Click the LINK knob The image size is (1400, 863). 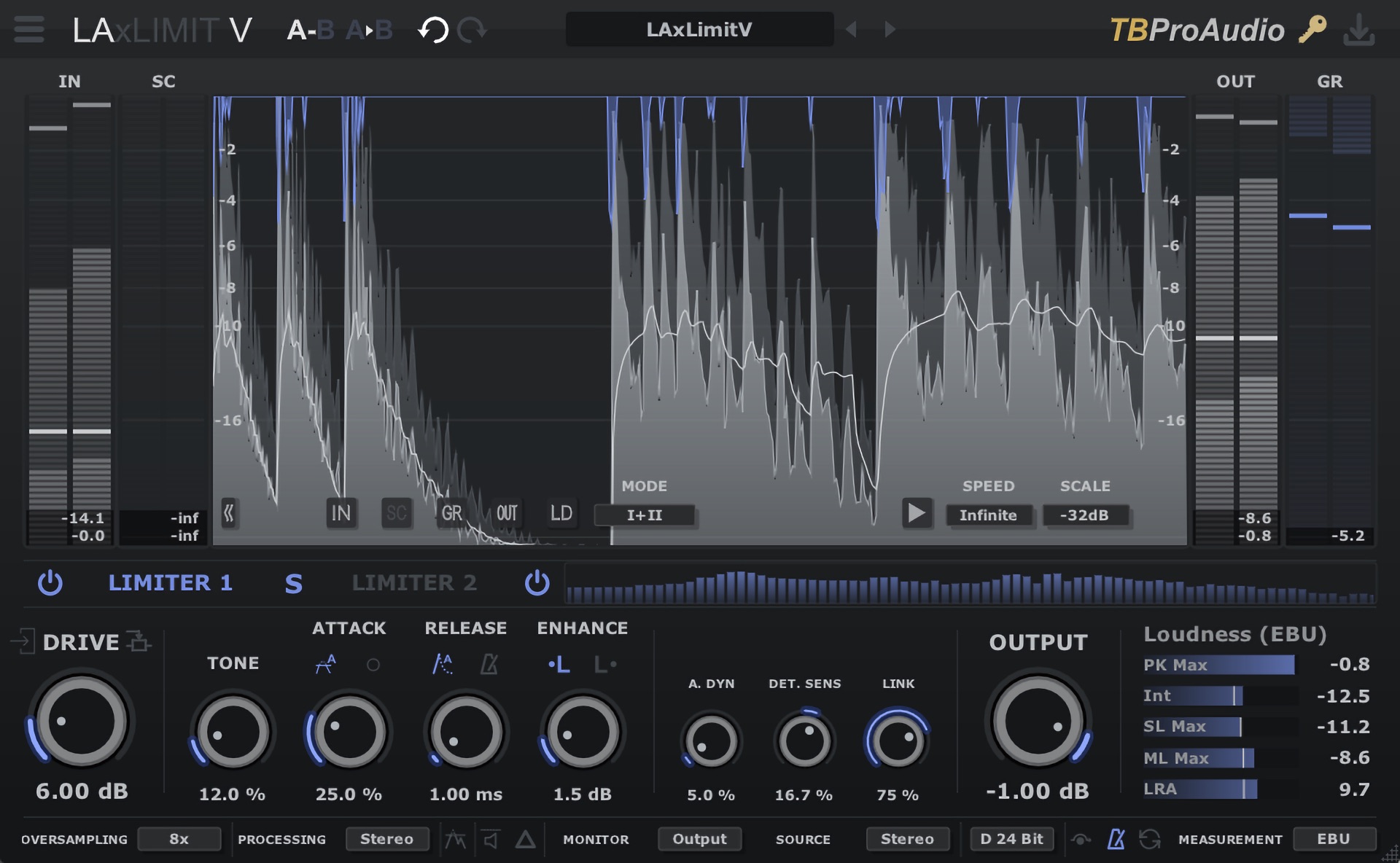(x=898, y=741)
